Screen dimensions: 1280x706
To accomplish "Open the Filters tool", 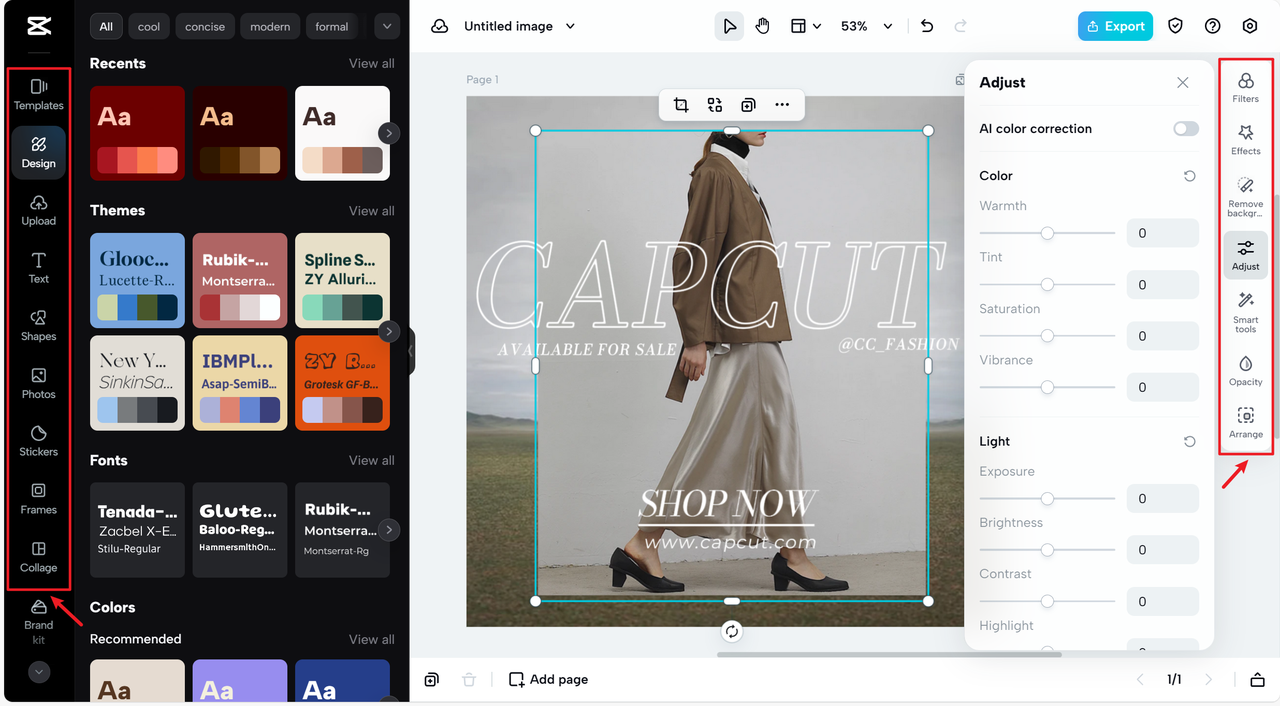I will [x=1246, y=87].
